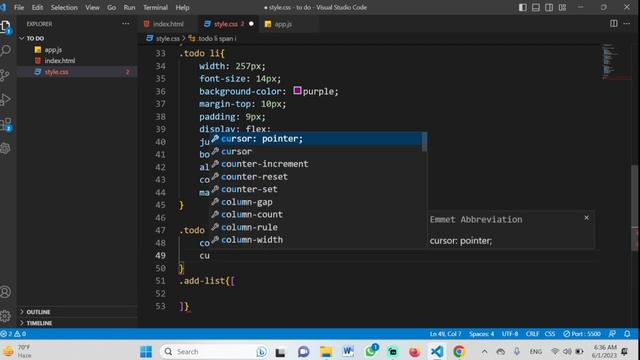Click the errors and warnings status indicator
This screenshot has height=360, width=640.
13,334
